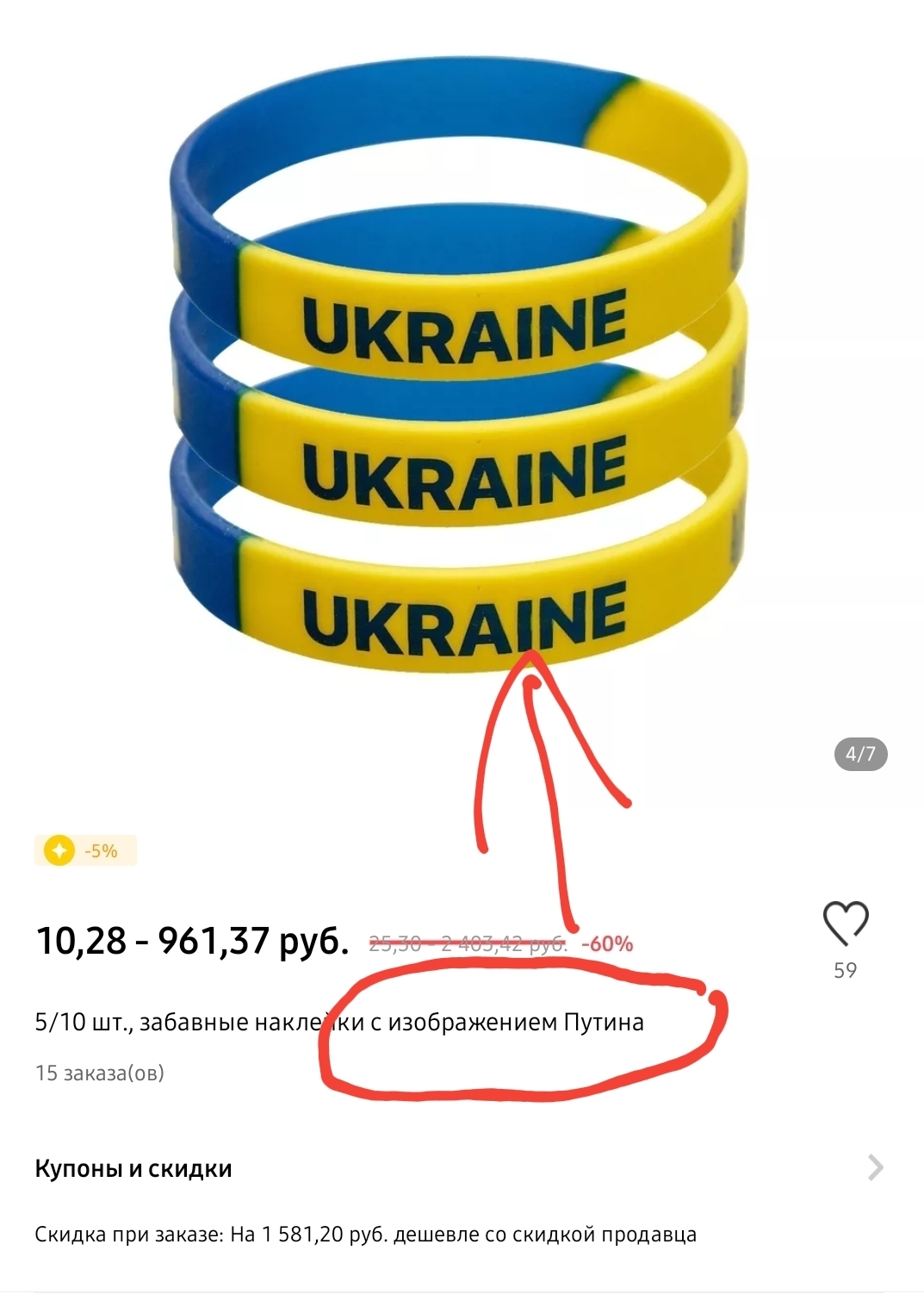Tap the heart favorite icon
924x1294 pixels.
(846, 923)
